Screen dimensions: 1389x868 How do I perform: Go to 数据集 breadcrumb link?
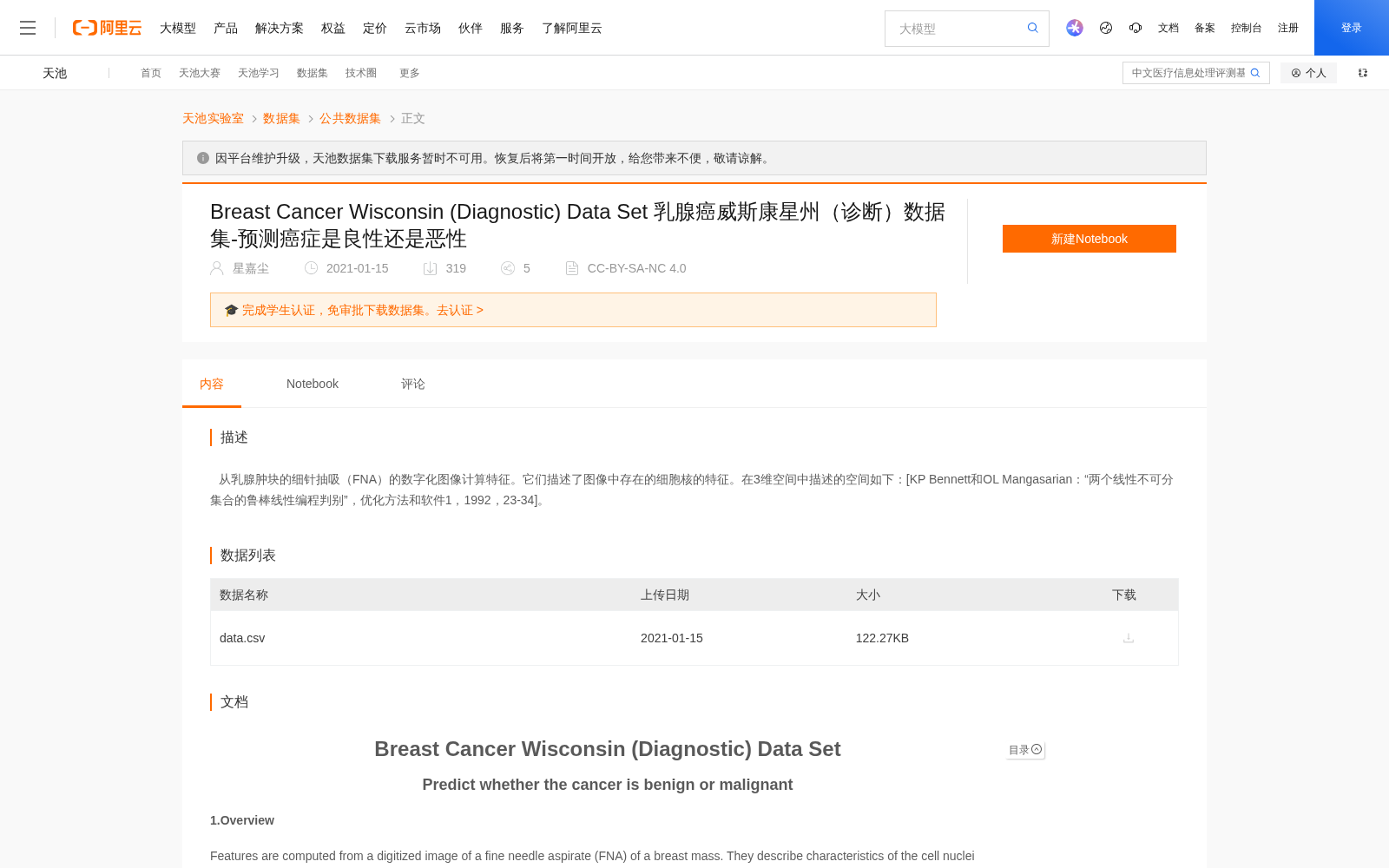(x=281, y=118)
